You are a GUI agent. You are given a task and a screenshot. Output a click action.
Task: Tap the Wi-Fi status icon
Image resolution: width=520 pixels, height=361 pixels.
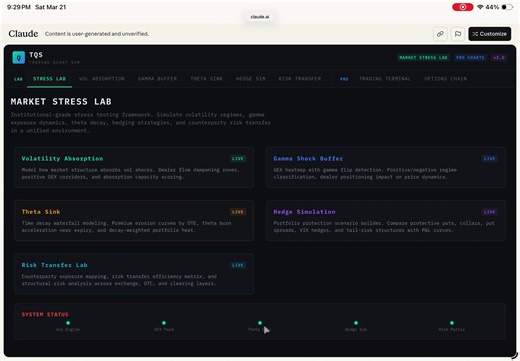pyautogui.click(x=480, y=7)
